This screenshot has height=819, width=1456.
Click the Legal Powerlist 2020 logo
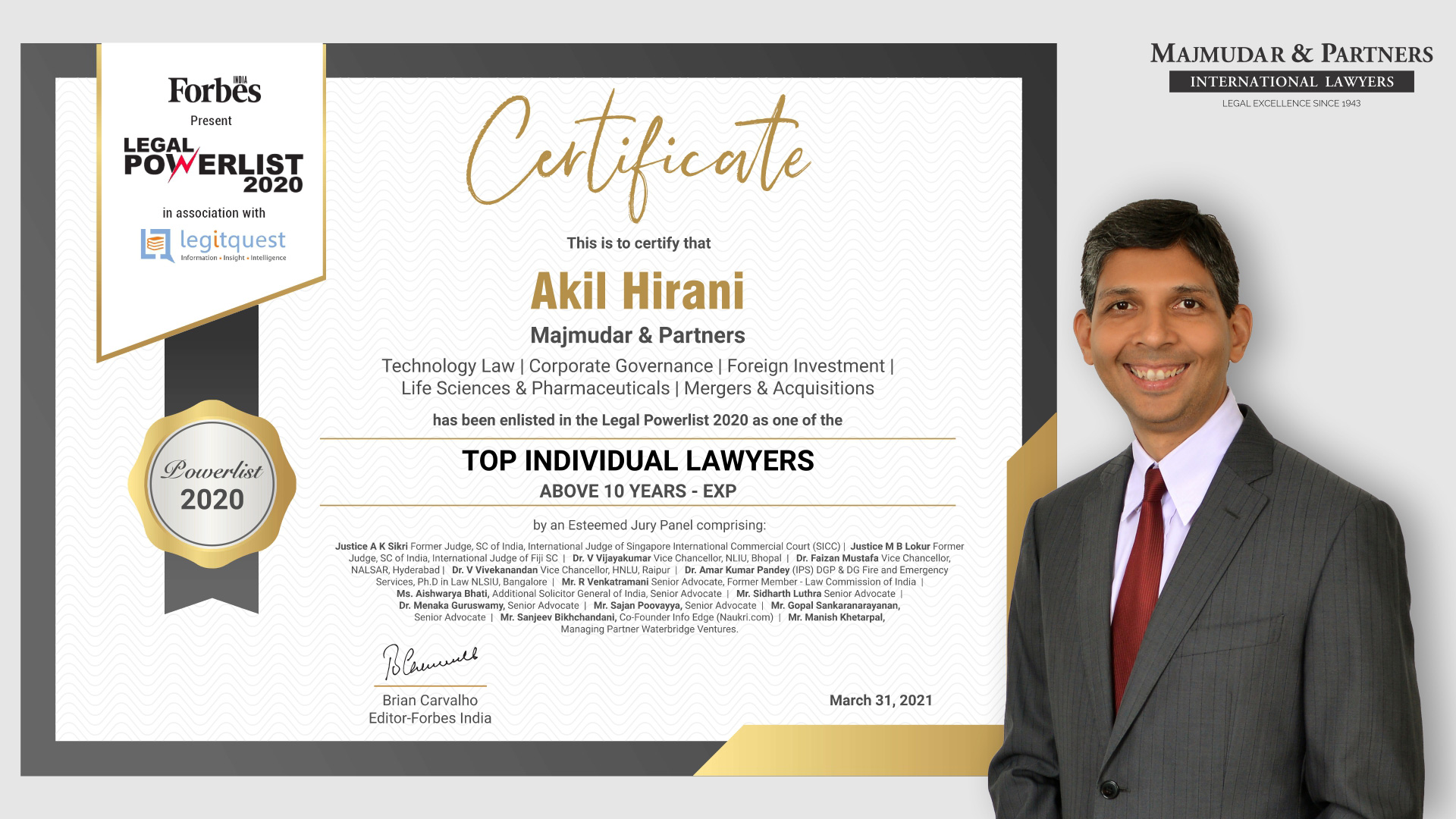213,165
